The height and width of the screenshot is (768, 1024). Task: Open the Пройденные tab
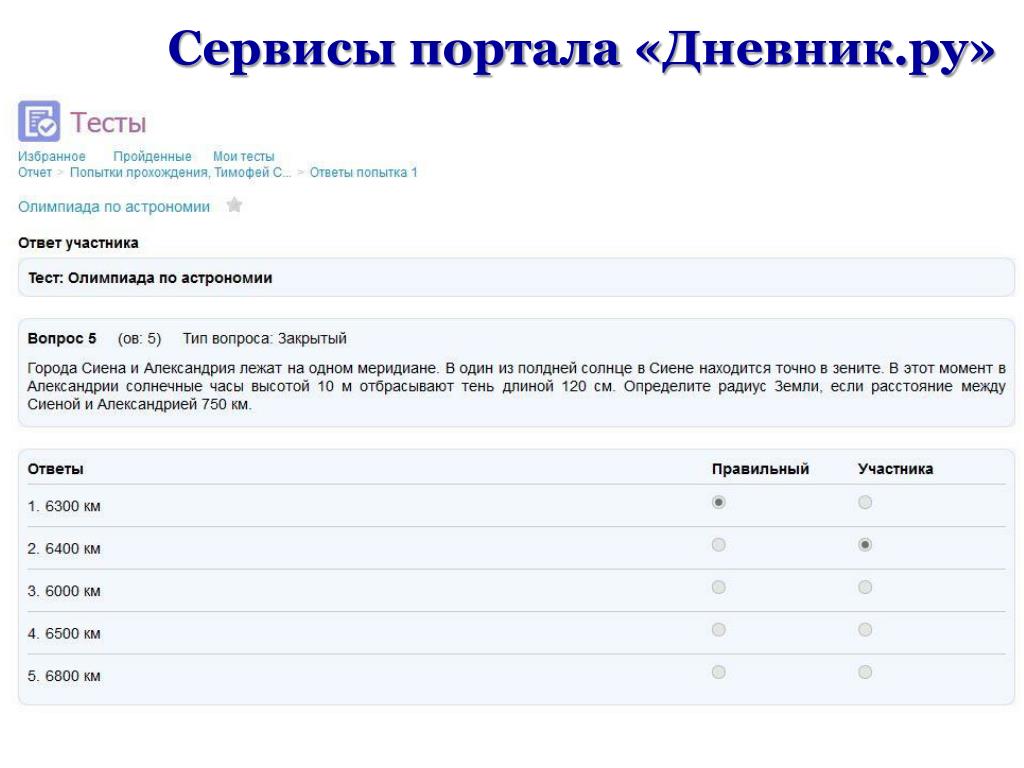[x=152, y=157]
